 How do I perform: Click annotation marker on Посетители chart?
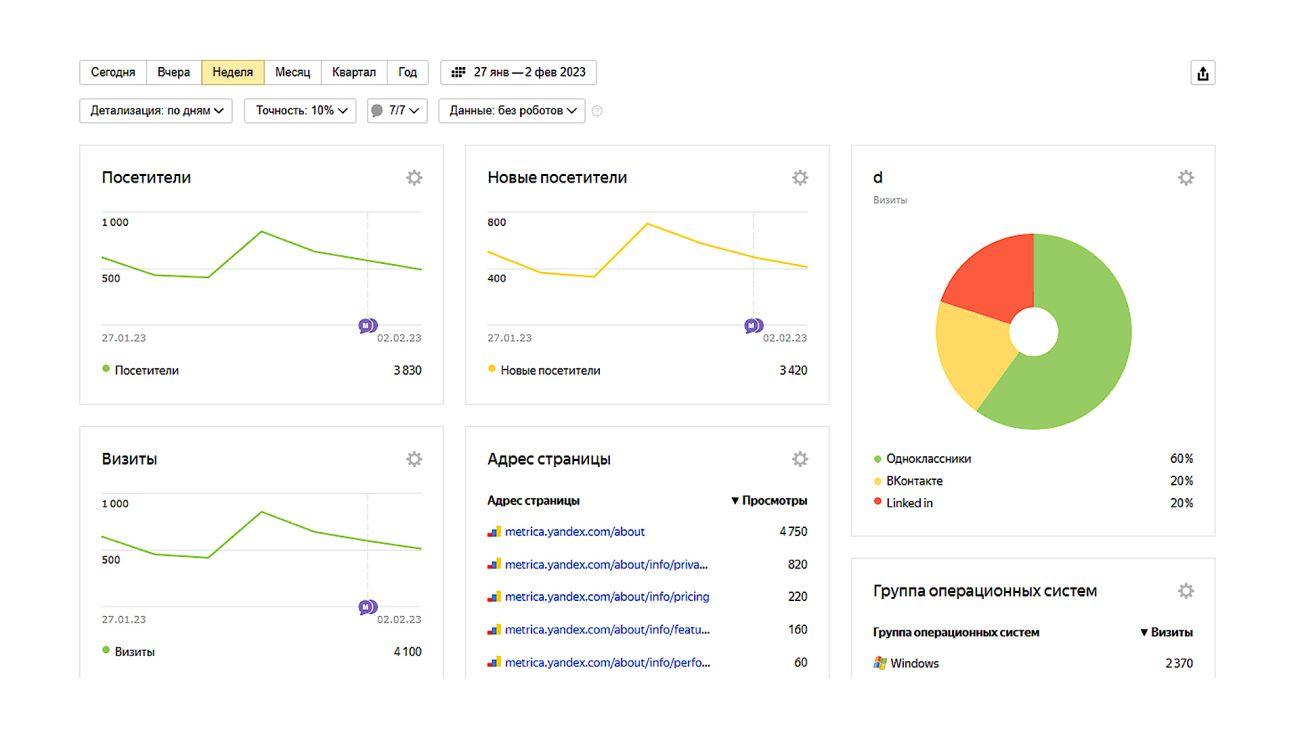pos(368,326)
